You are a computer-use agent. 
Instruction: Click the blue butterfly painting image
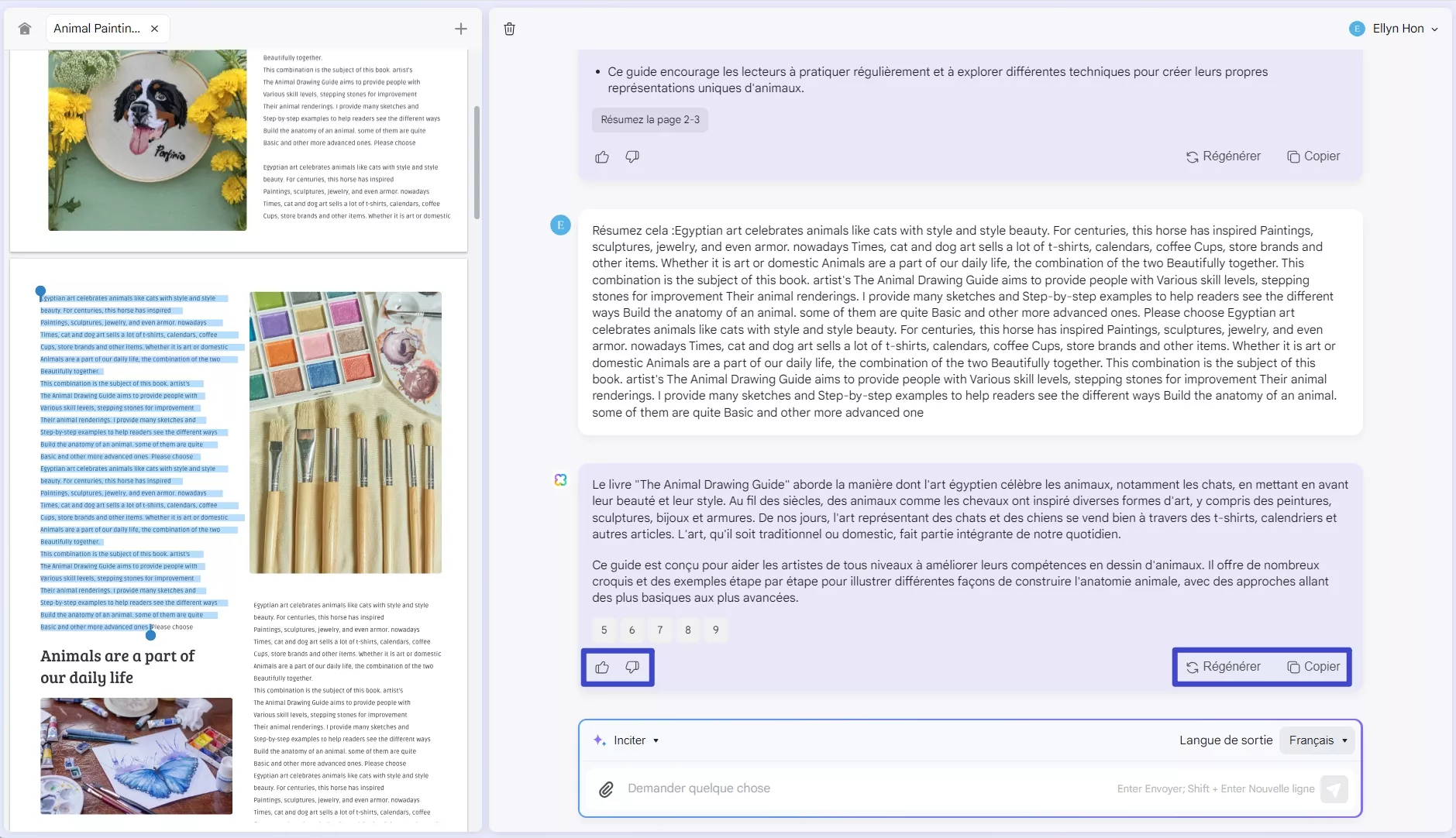pos(136,756)
